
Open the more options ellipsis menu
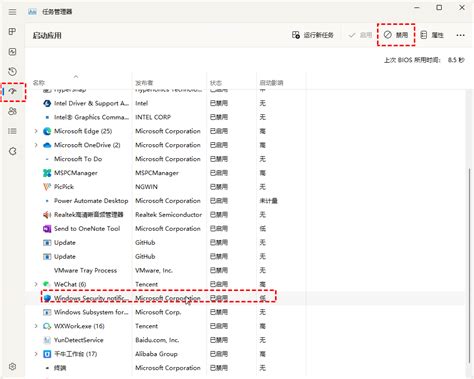460,35
